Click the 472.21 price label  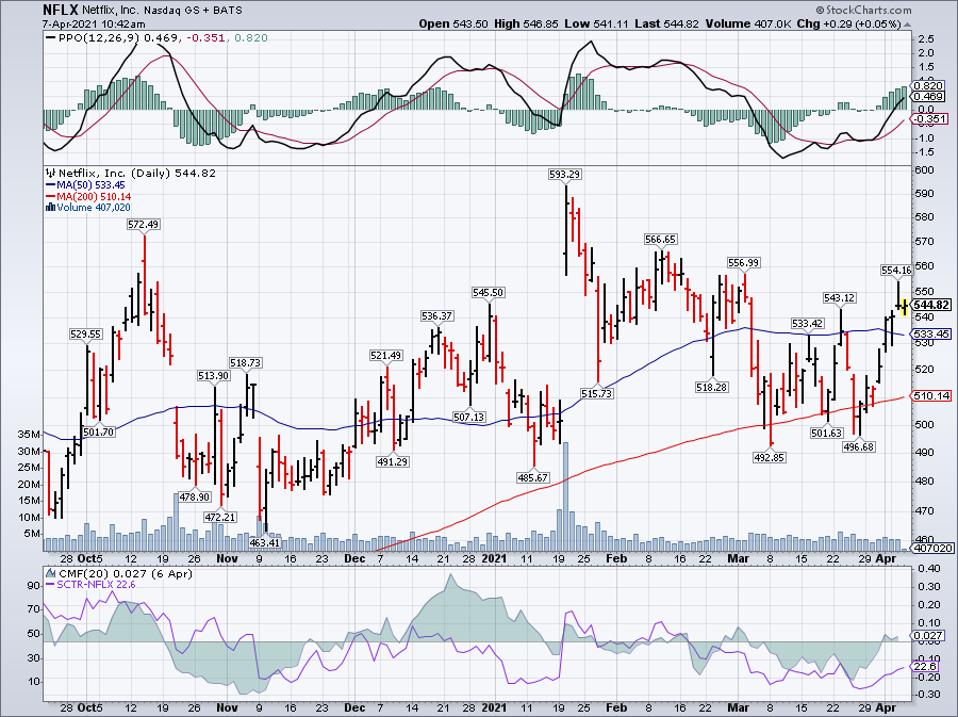(220, 517)
